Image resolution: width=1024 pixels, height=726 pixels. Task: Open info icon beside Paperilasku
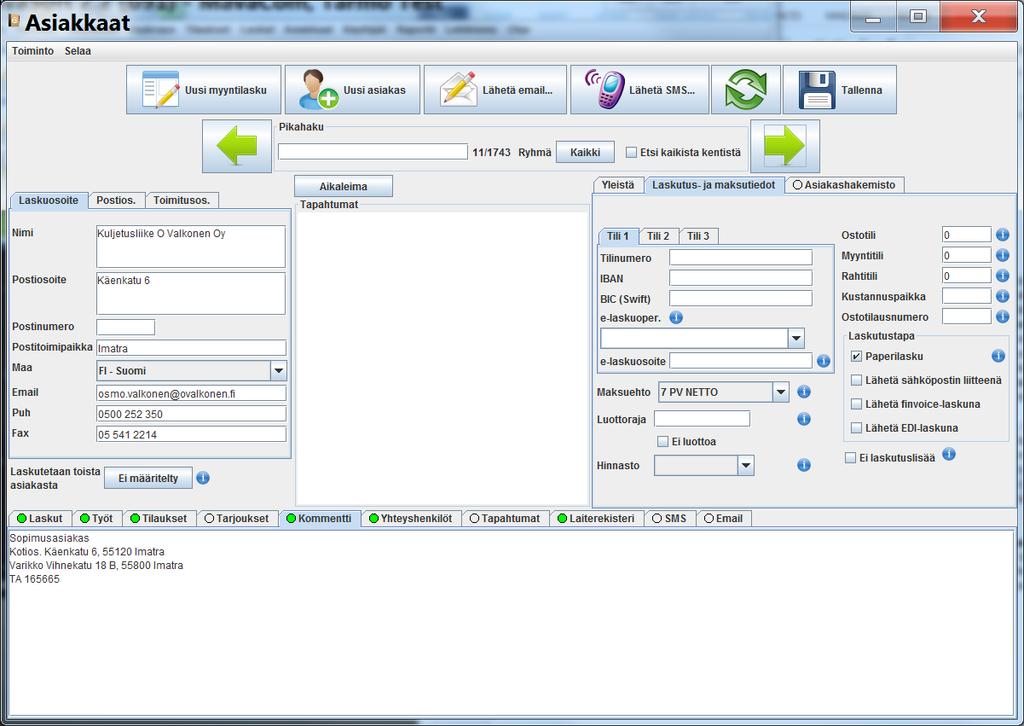pos(998,356)
